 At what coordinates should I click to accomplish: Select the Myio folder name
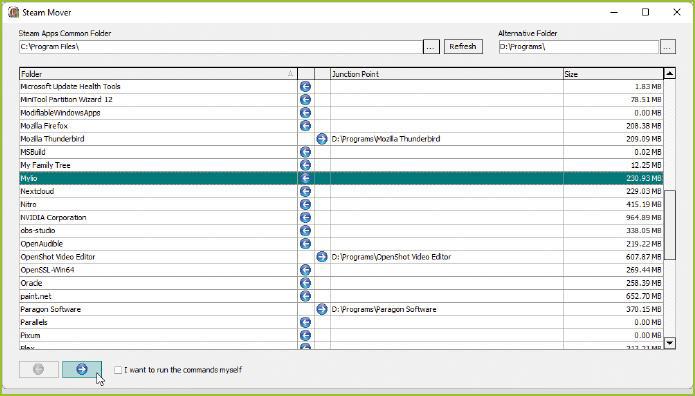coord(29,178)
